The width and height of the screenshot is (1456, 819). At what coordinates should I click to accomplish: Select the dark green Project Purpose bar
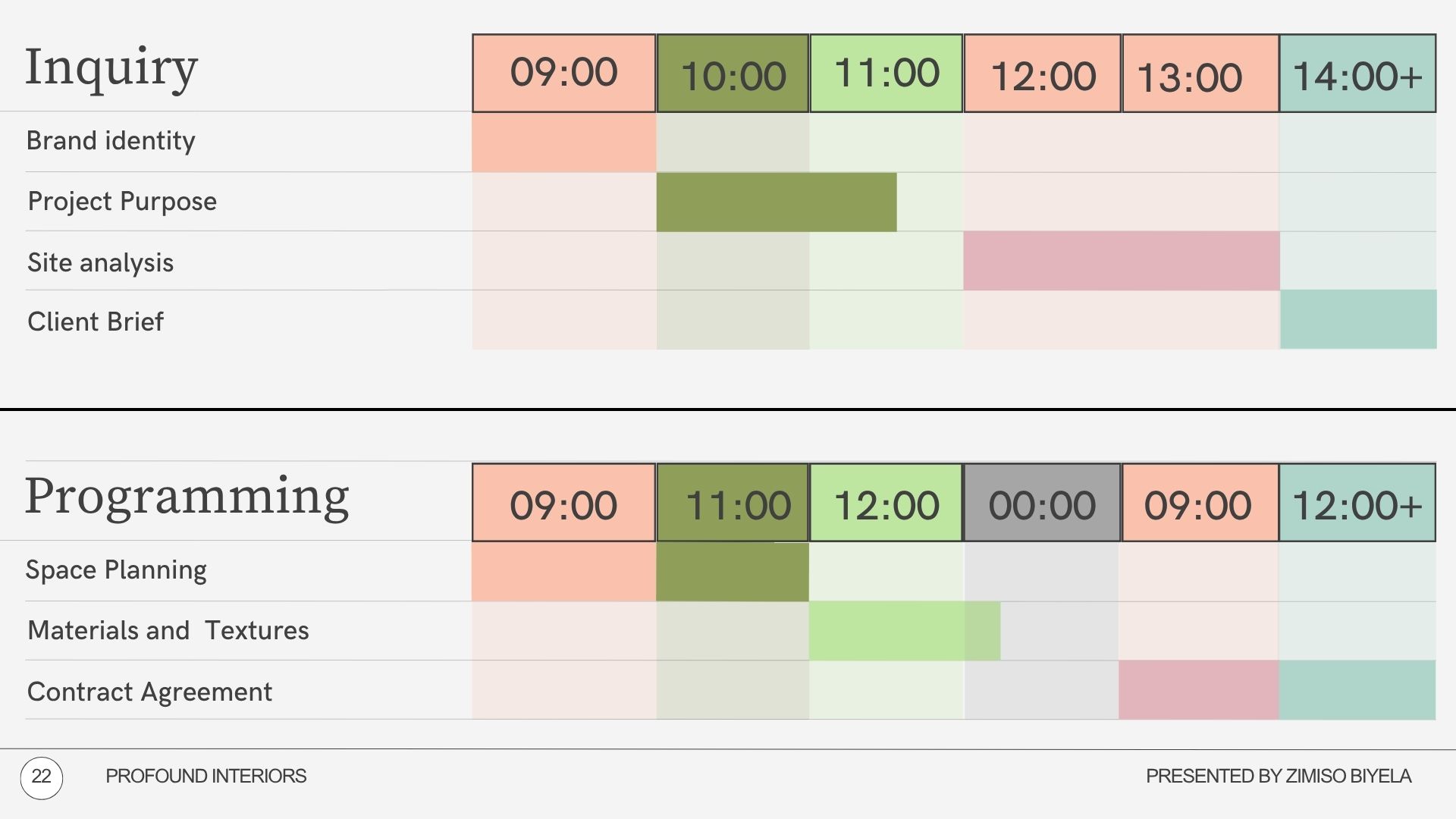(776, 202)
